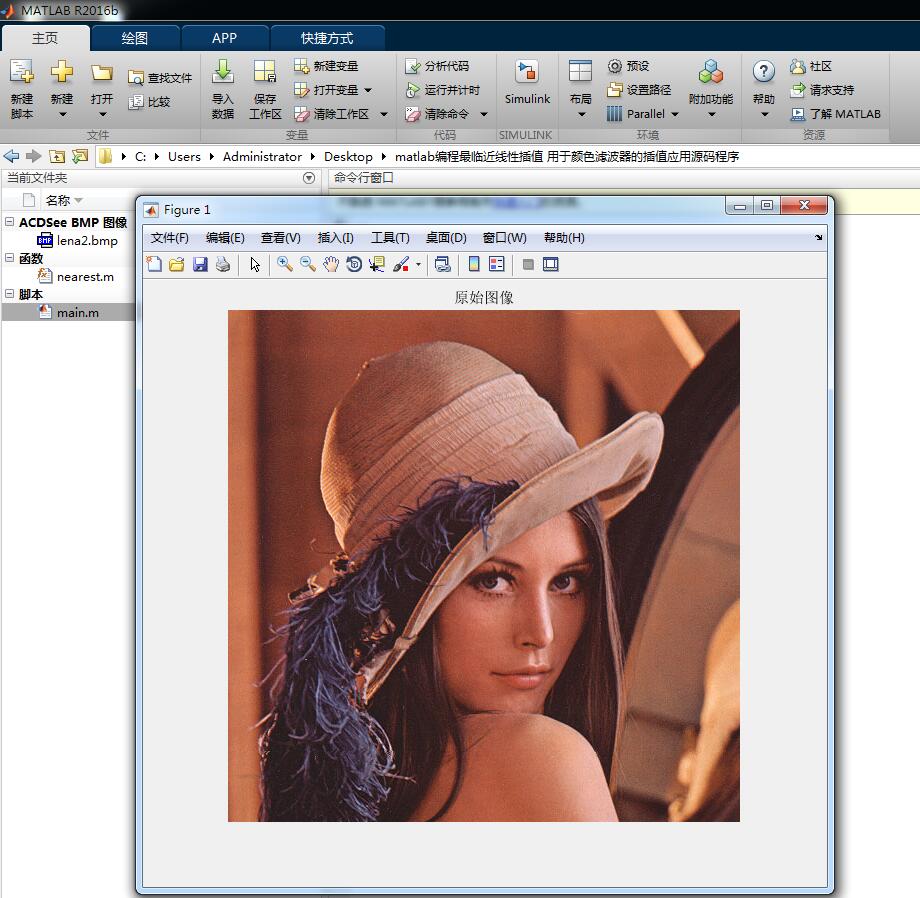Select Data Cursor tool in Figure 1
Viewport: 920px width, 898px height.
[x=377, y=265]
